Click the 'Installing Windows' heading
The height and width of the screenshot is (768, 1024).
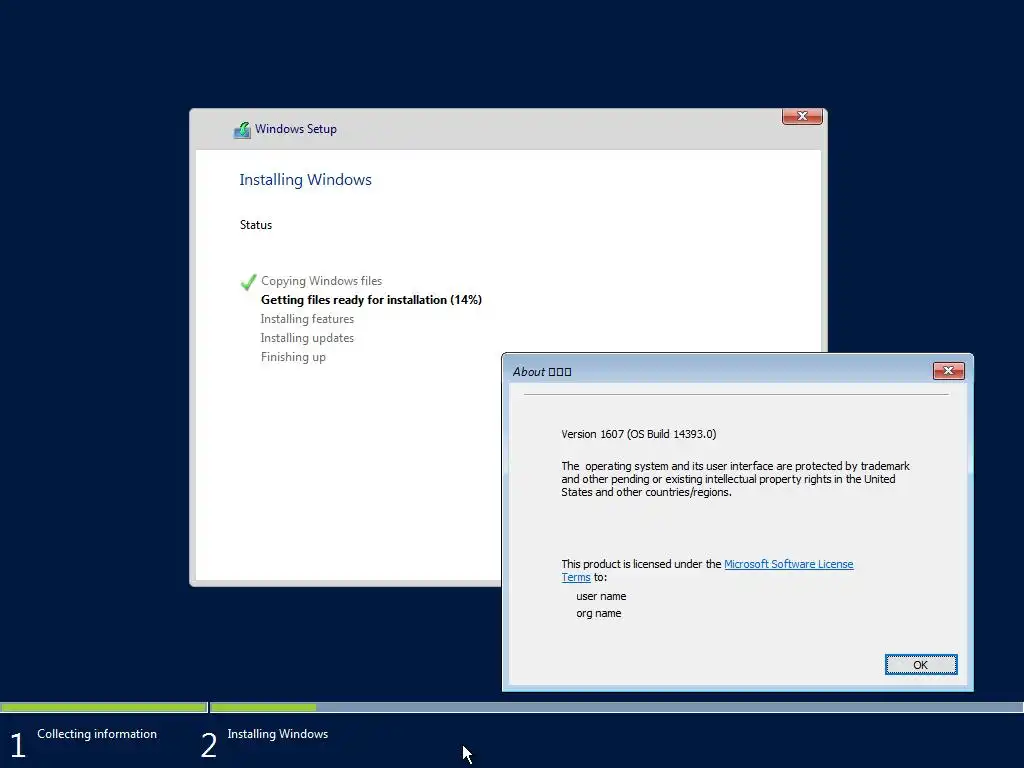(305, 180)
